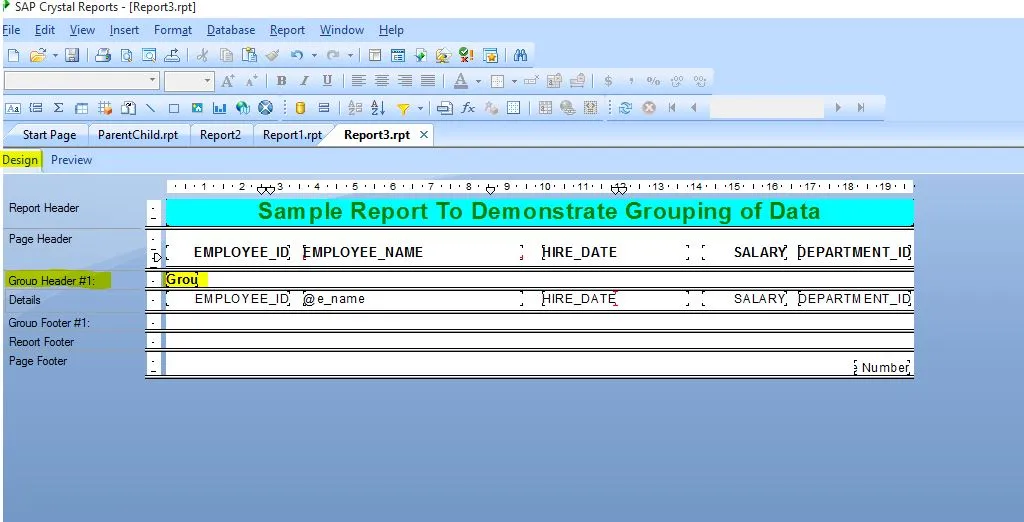This screenshot has width=1024, height=522.
Task: Open the Report menu
Action: (x=287, y=30)
